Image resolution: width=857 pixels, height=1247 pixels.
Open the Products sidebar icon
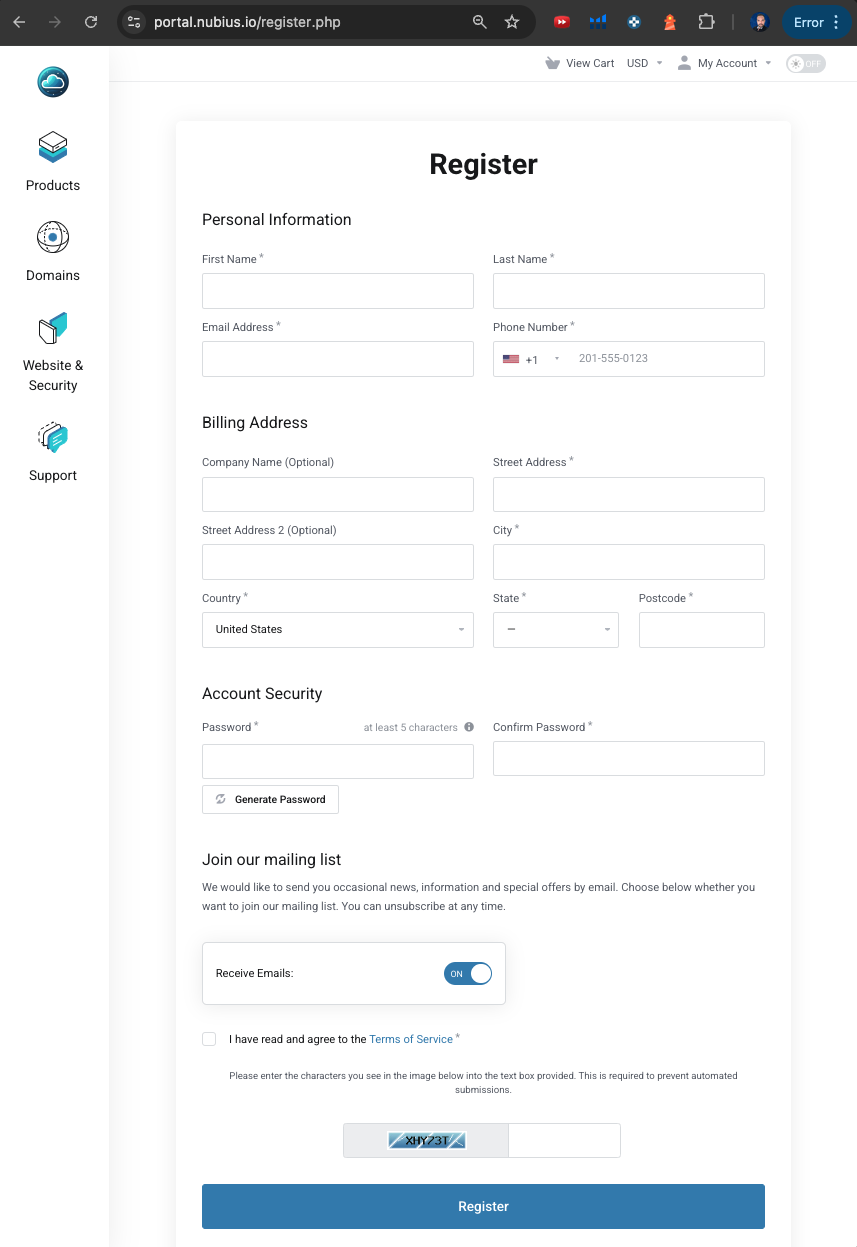53,148
